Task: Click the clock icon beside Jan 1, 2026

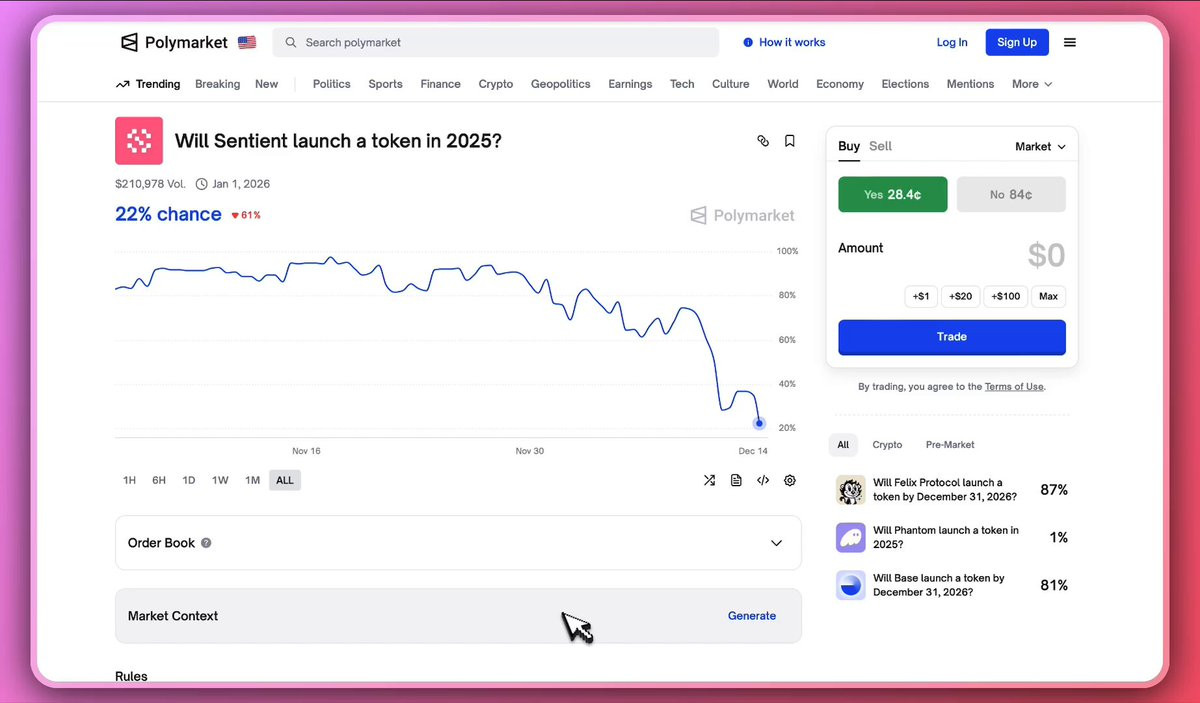Action: click(x=201, y=184)
